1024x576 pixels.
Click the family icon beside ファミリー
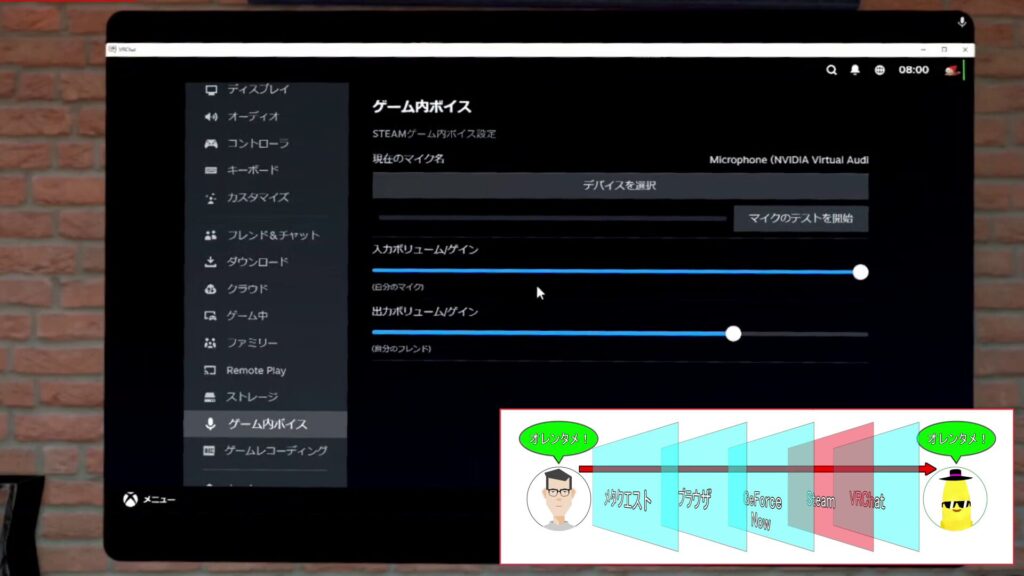point(210,343)
